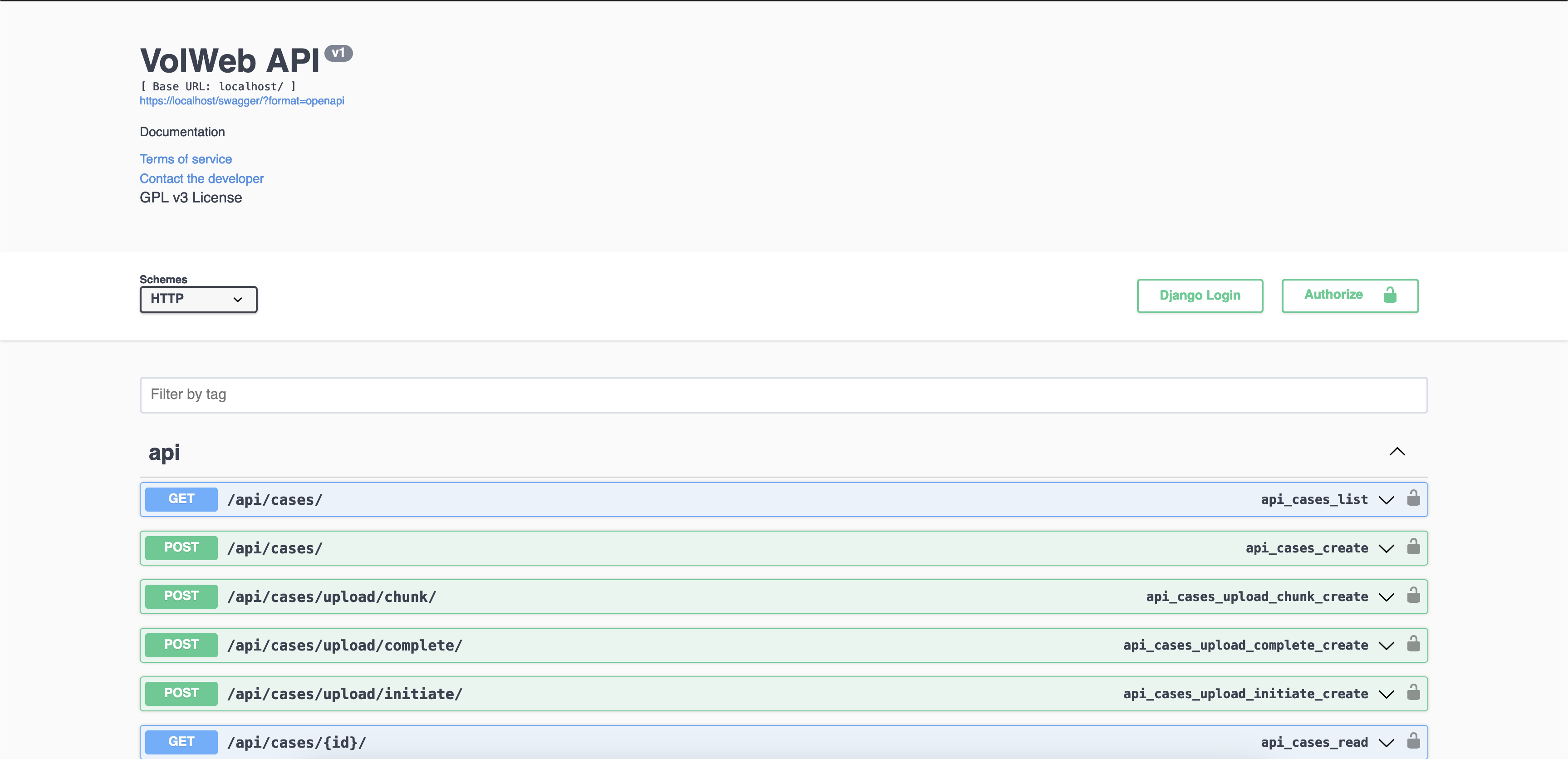Open Contact the developer link

[x=201, y=178]
